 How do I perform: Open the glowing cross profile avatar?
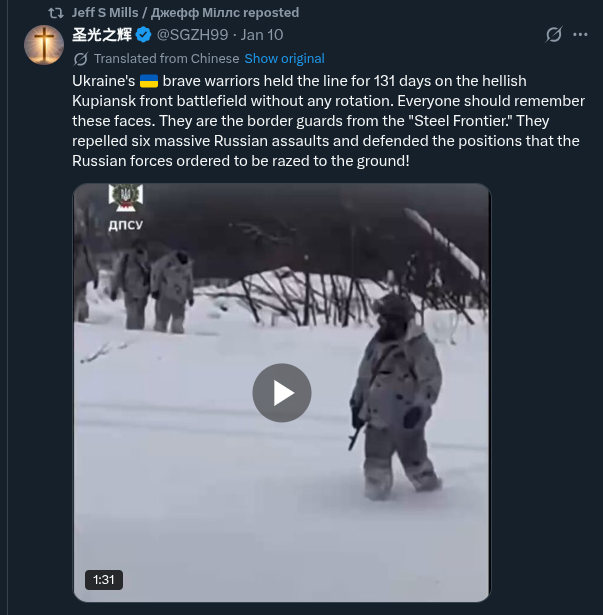tap(44, 45)
